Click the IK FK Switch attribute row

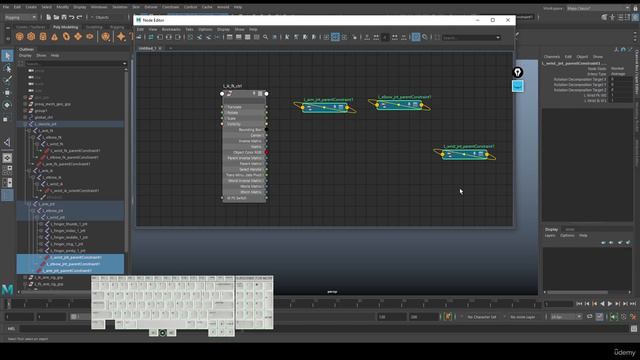click(244, 198)
